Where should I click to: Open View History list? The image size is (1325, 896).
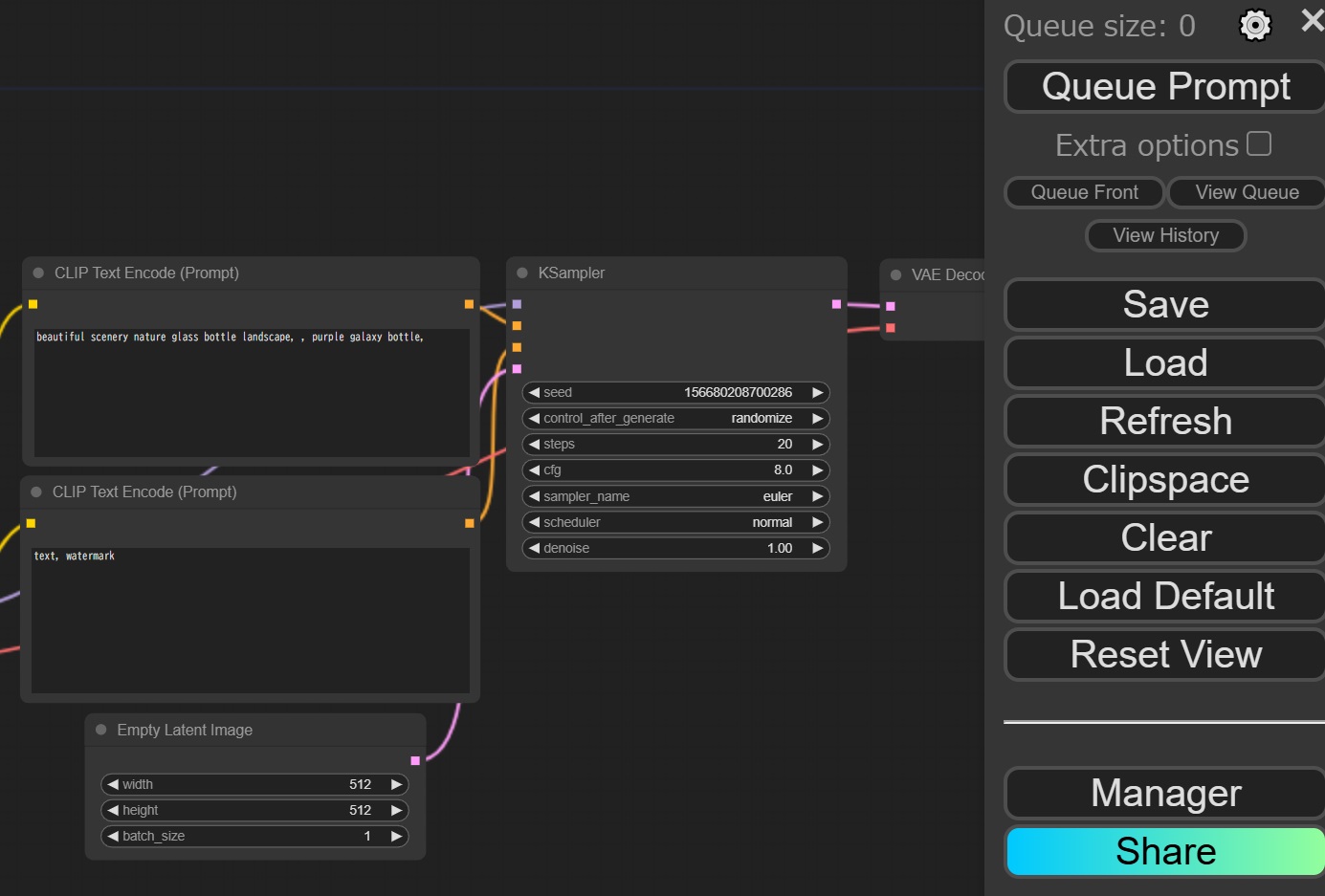1165,235
